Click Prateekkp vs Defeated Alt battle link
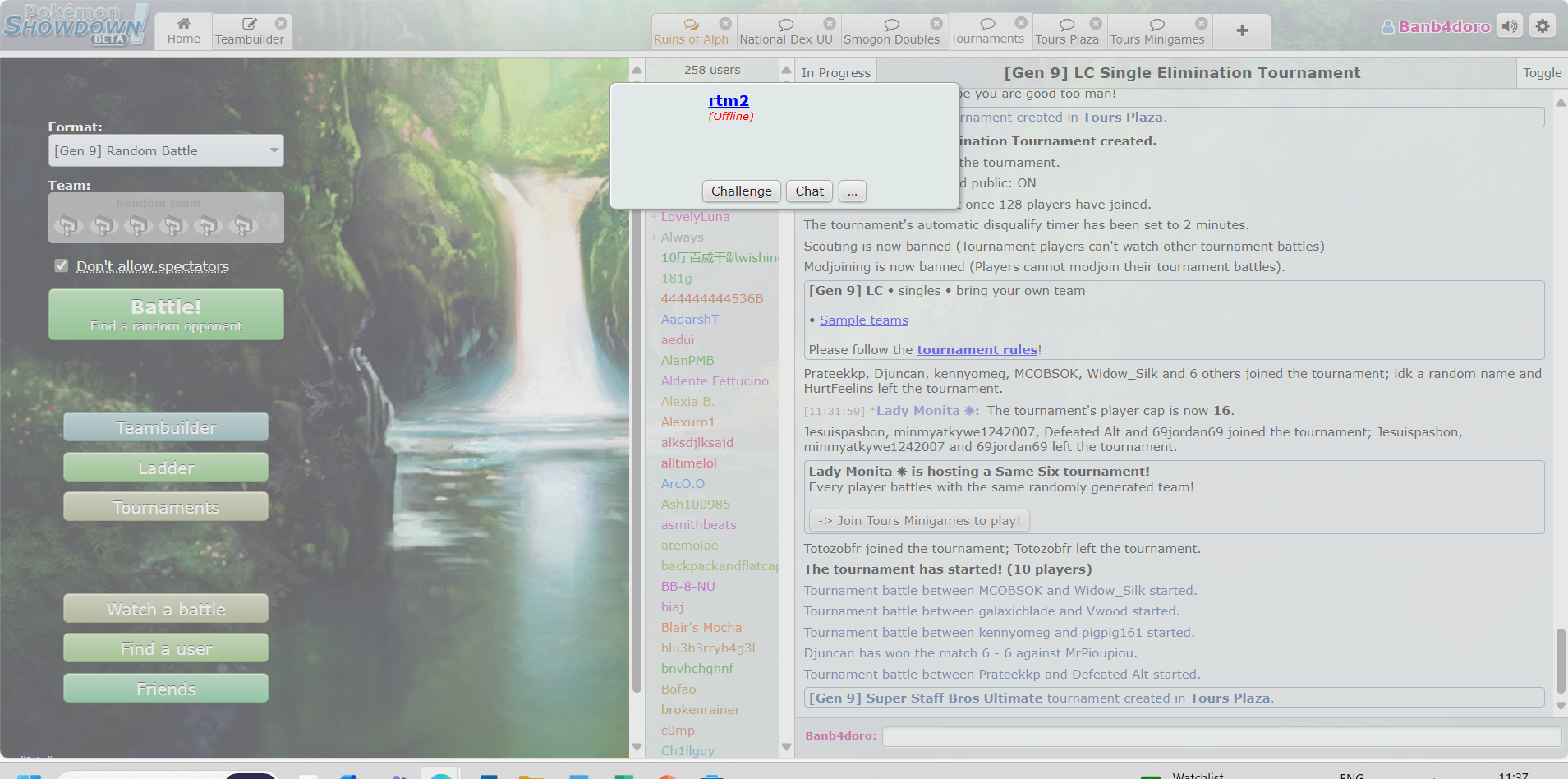This screenshot has height=779, width=1568. pos(1001,674)
